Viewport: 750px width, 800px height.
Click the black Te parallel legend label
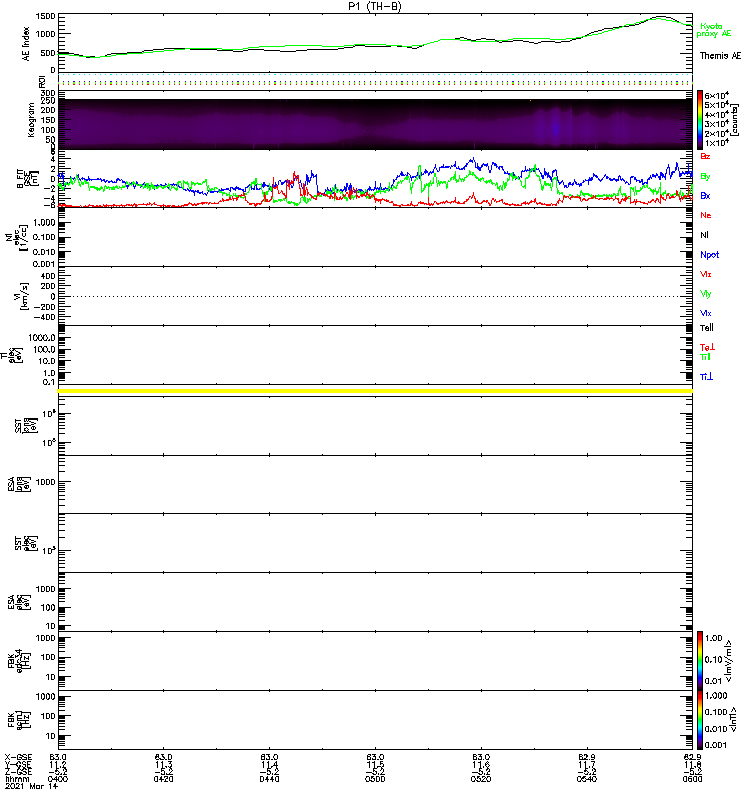pyautogui.click(x=707, y=328)
